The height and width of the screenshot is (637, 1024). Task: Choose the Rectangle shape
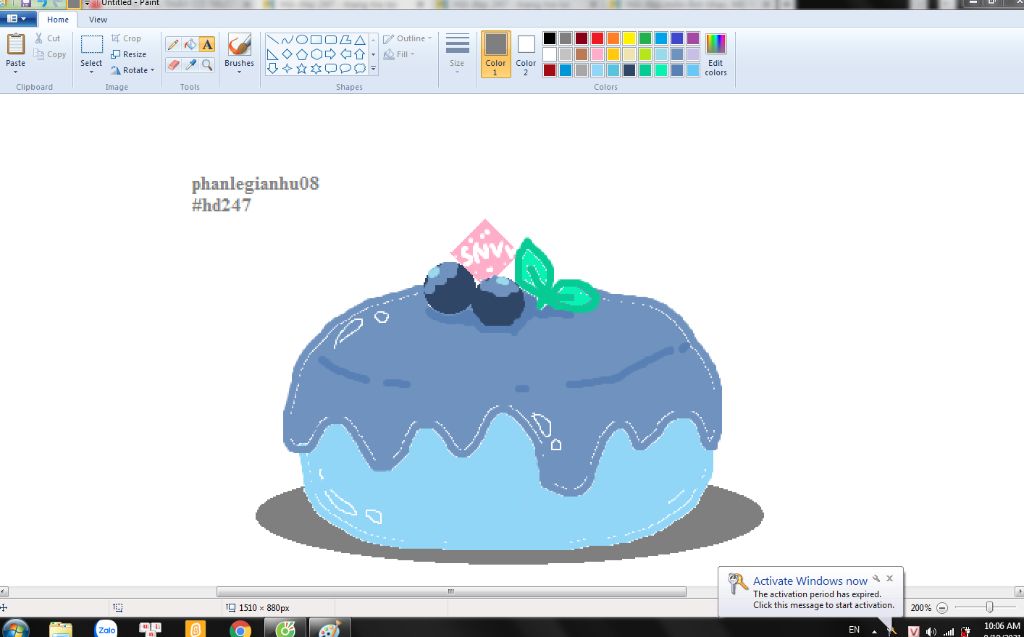click(316, 39)
